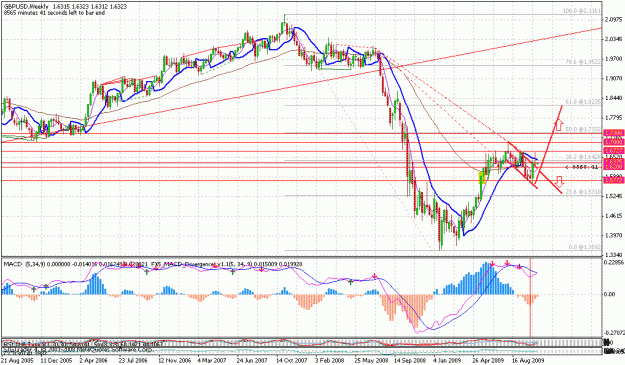The height and width of the screenshot is (365, 625).
Task: Click the 2.0975 price axis label
Action: [x=614, y=20]
